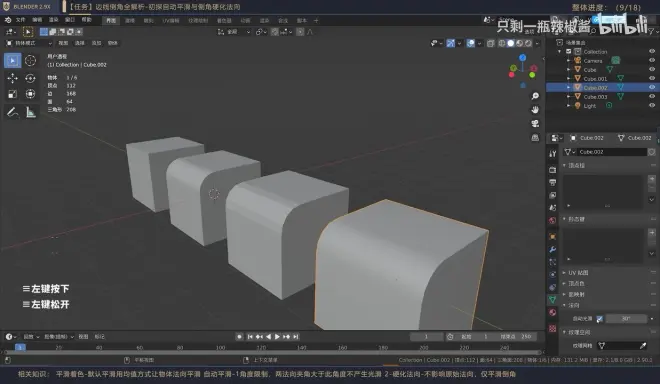Hide Cube.001 with its eye icon
Image resolution: width=660 pixels, height=384 pixels.
pos(652,78)
